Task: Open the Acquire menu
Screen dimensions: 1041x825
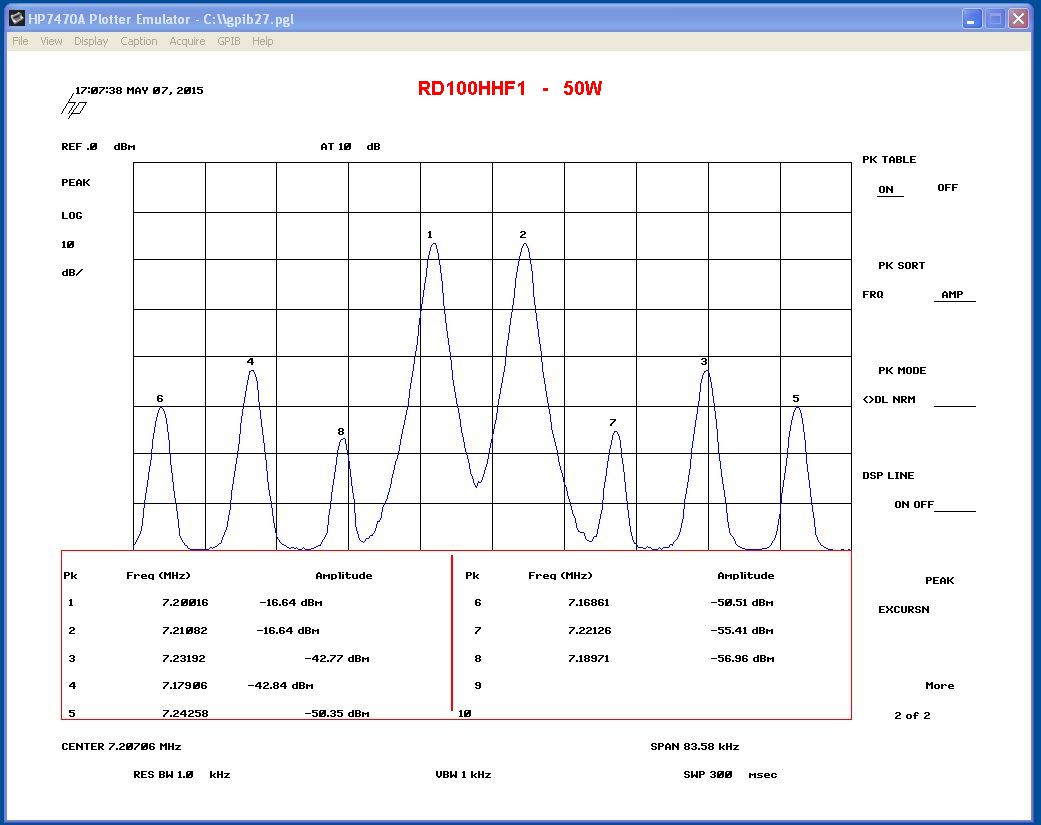Action: click(187, 41)
